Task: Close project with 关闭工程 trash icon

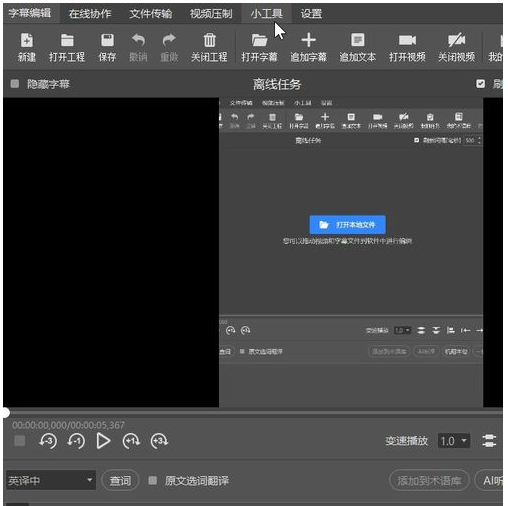Action: [x=209, y=47]
